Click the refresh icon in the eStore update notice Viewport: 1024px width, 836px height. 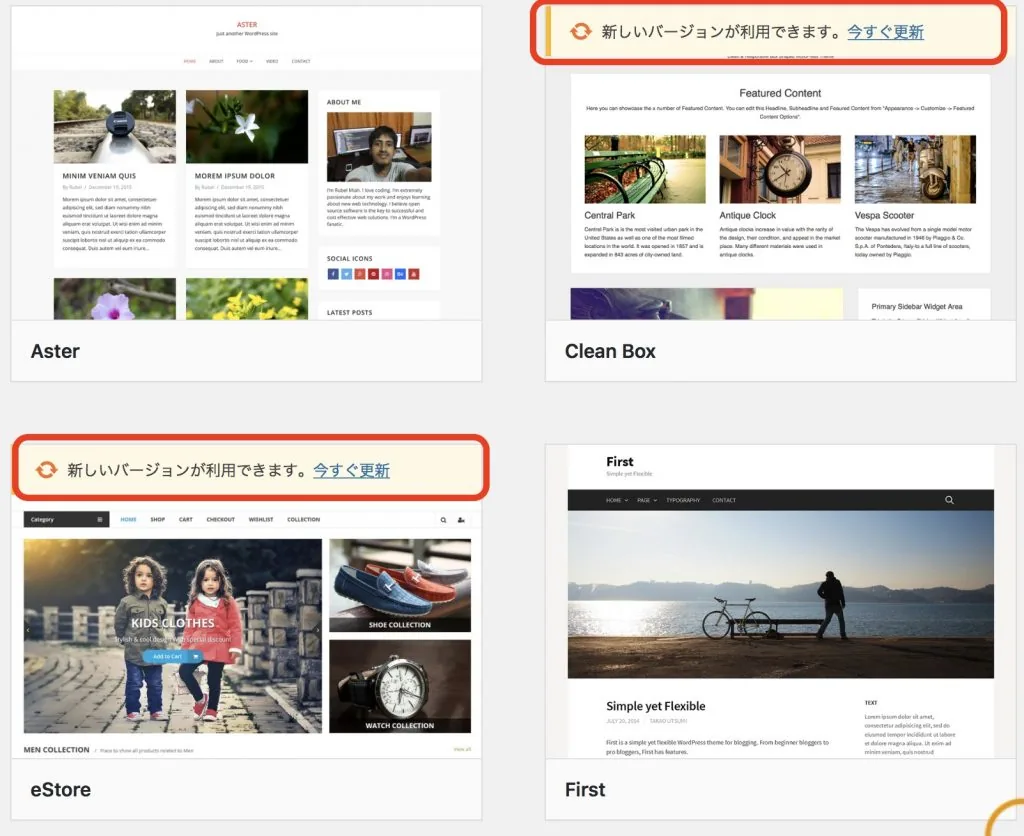(x=46, y=469)
